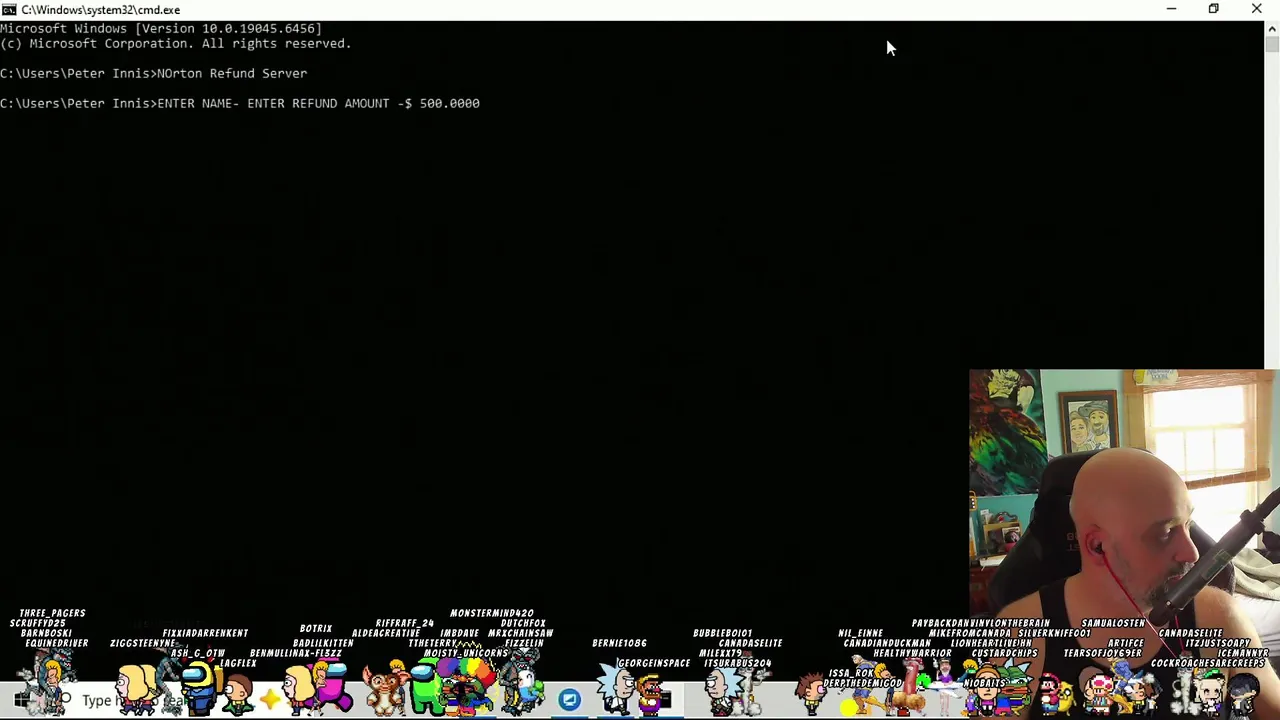The height and width of the screenshot is (720, 1280).
Task: Click the scrollbar up arrow in cmd window
Action: pyautogui.click(x=1272, y=28)
